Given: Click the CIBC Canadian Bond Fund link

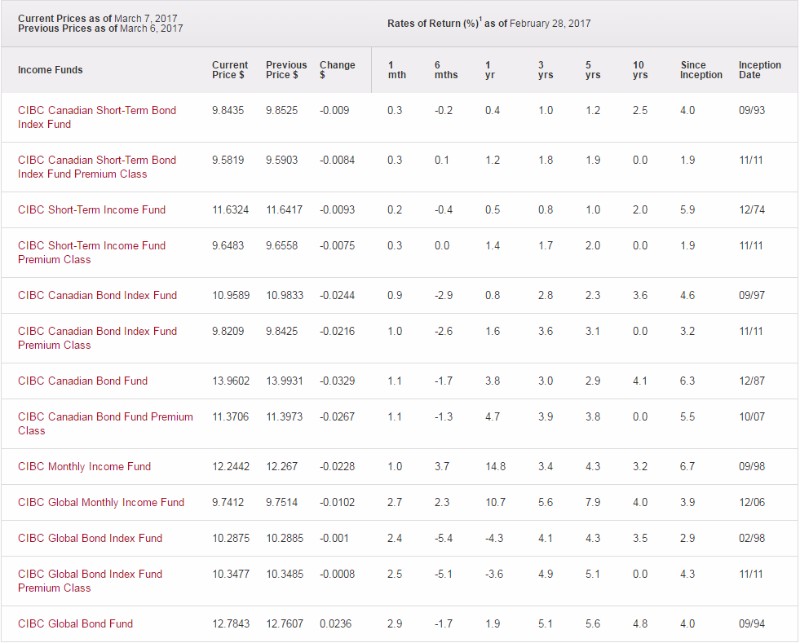Looking at the screenshot, I should tap(83, 381).
